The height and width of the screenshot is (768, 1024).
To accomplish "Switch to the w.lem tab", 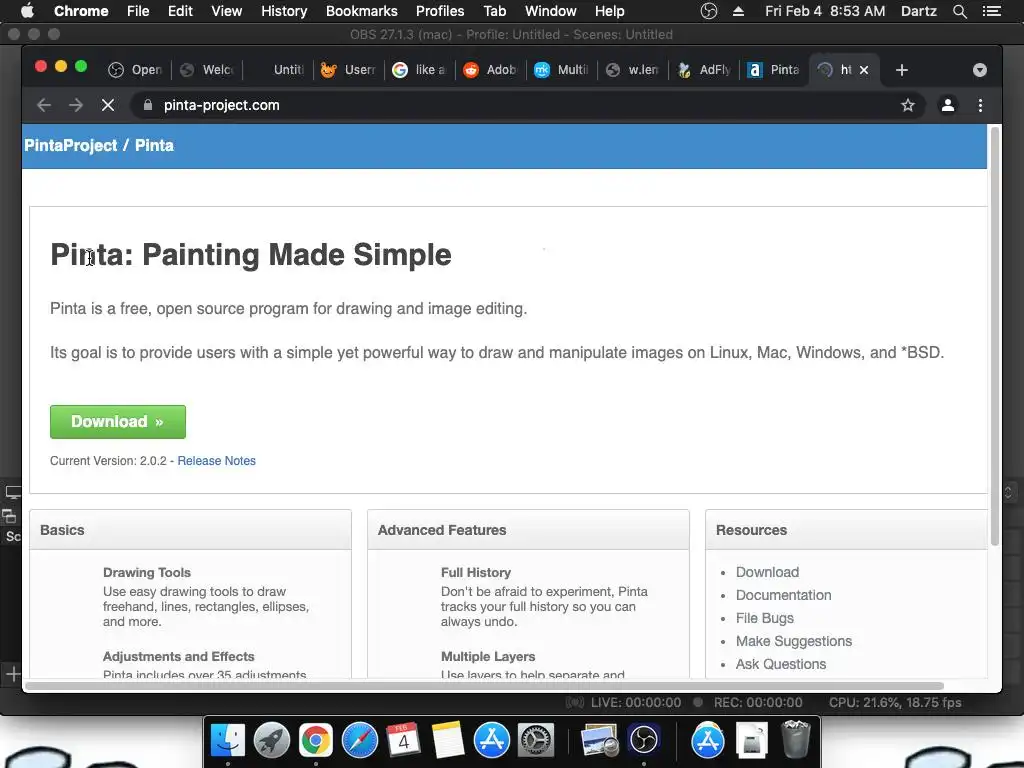I will coord(633,70).
